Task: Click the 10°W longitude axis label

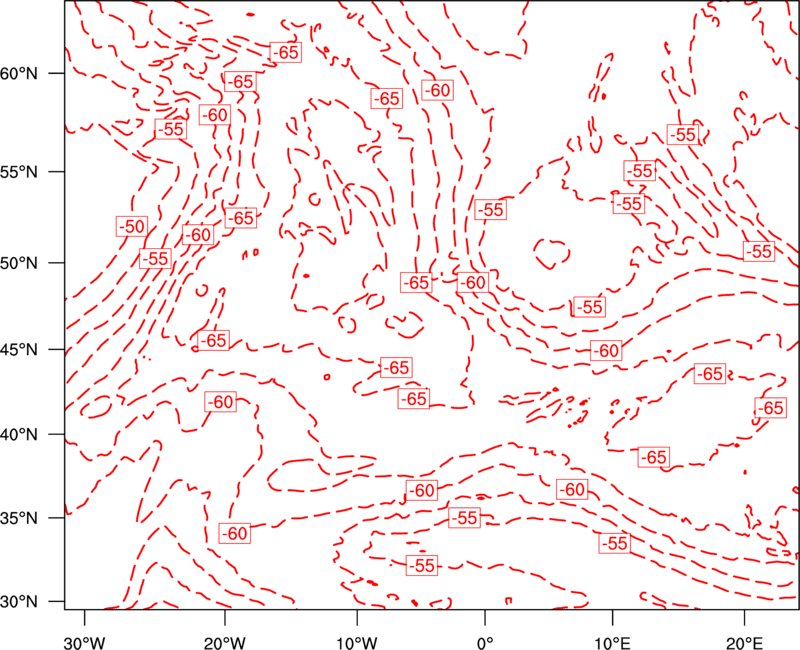Action: pos(357,642)
